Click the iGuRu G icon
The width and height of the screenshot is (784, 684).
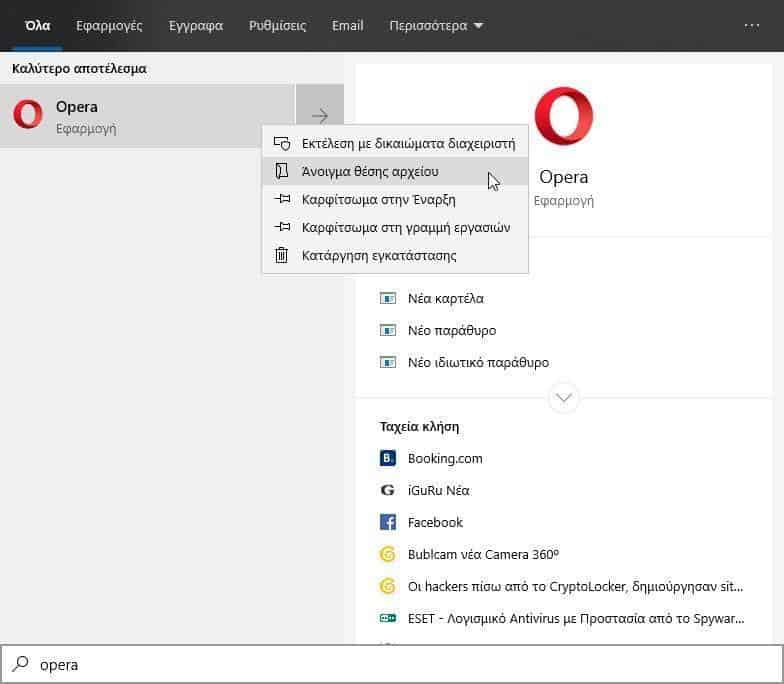click(388, 490)
